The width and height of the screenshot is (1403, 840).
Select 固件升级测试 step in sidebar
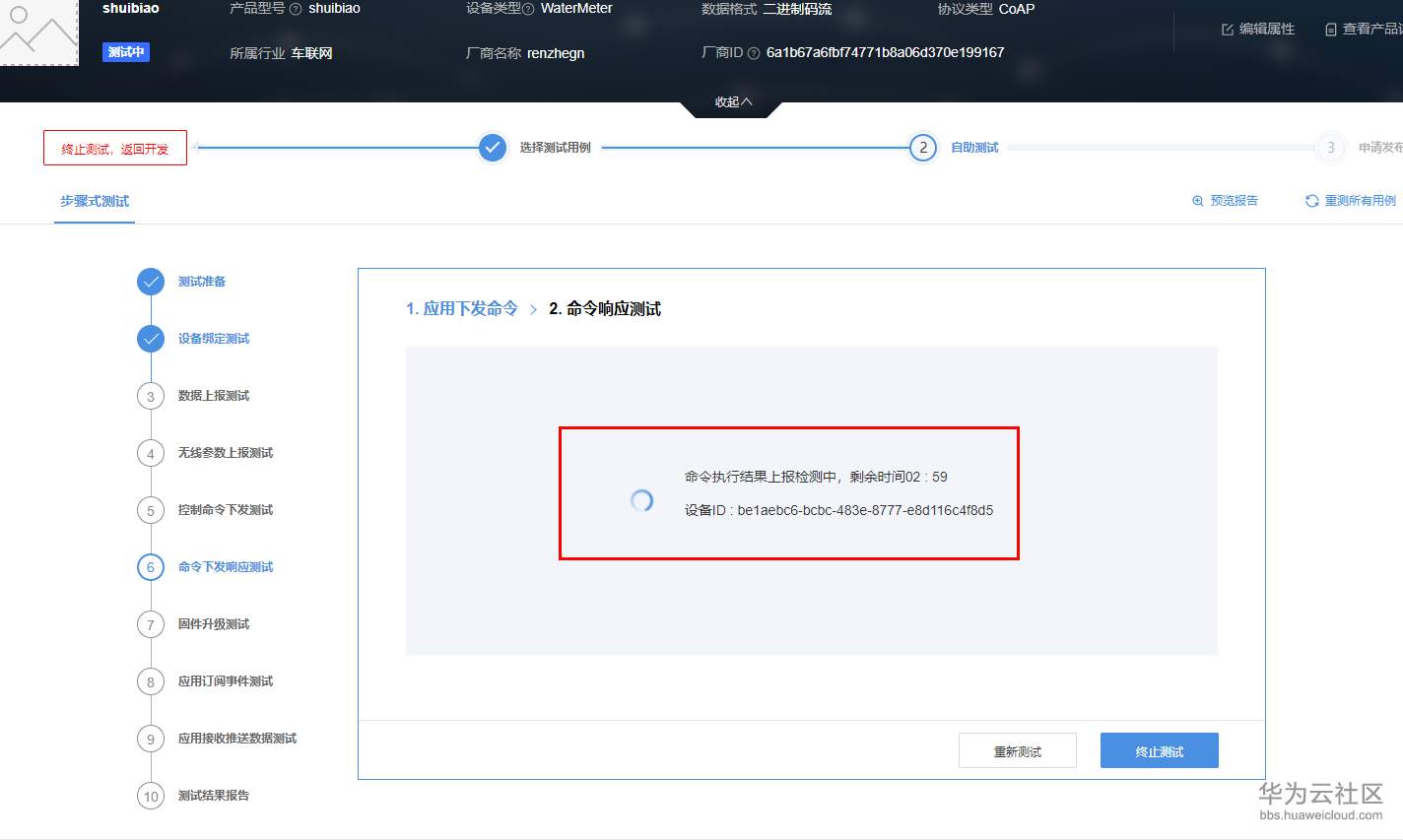214,624
